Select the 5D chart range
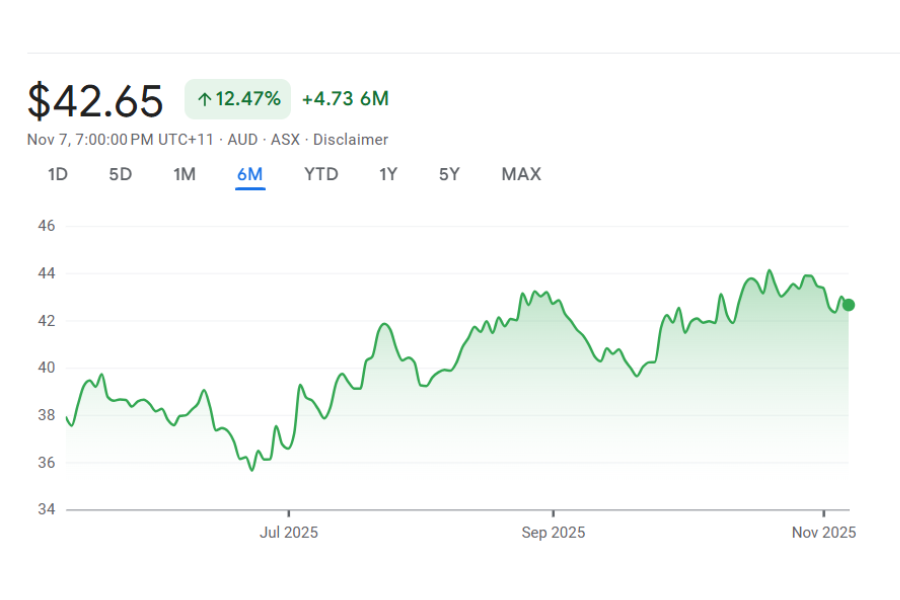Viewport: 900px width, 600px height. (120, 174)
